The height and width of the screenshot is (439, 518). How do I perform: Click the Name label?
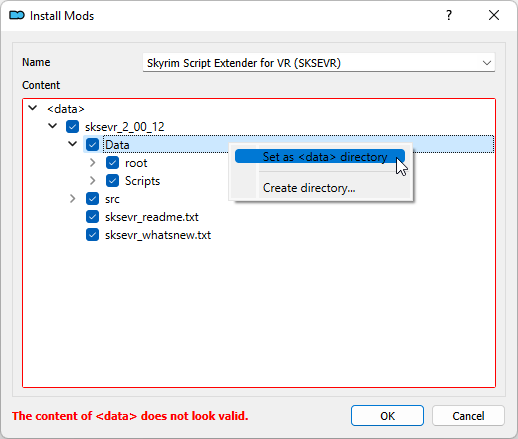(x=36, y=62)
